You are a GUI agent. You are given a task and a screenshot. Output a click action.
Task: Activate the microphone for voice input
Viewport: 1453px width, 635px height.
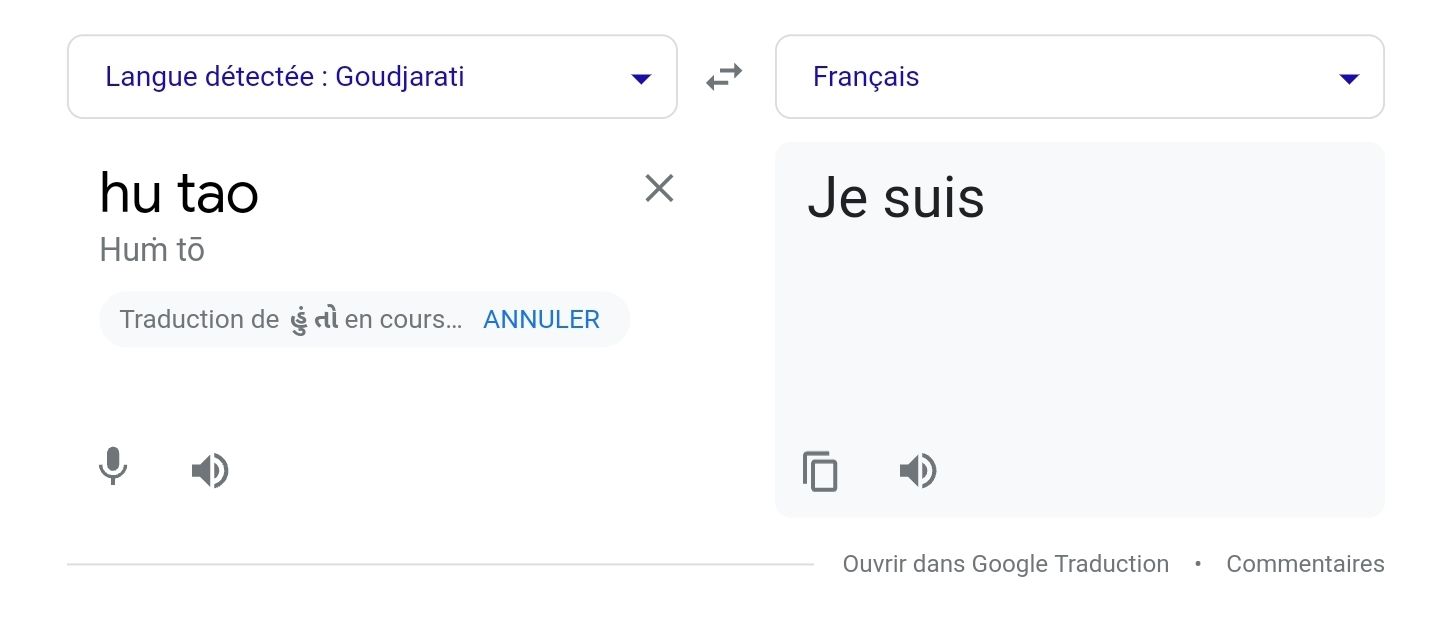tap(113, 469)
